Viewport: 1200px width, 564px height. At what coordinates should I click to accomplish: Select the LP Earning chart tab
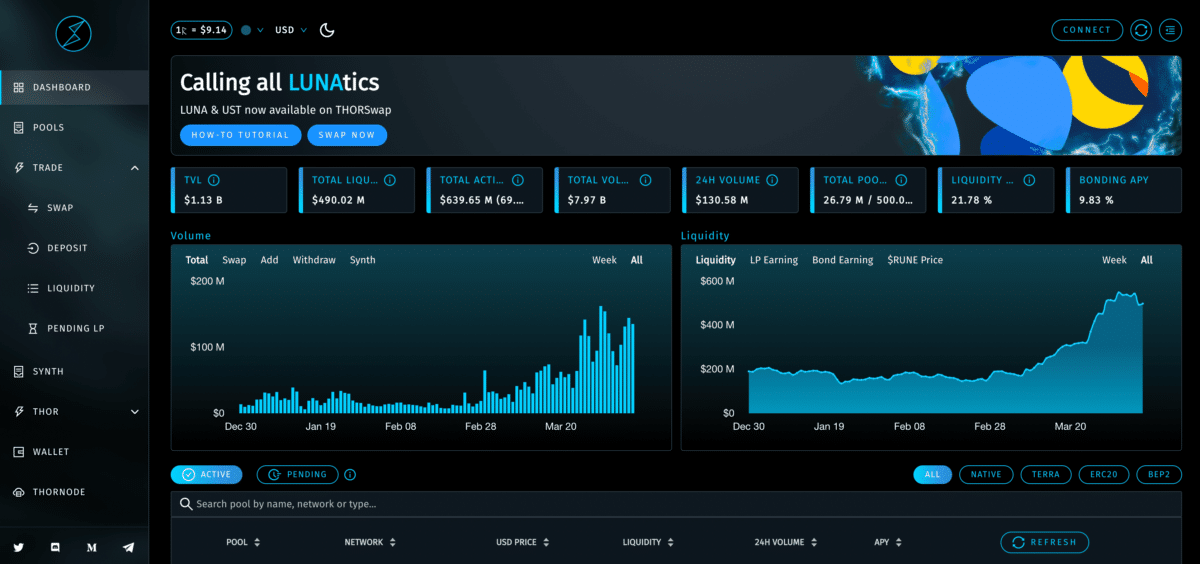pyautogui.click(x=774, y=260)
